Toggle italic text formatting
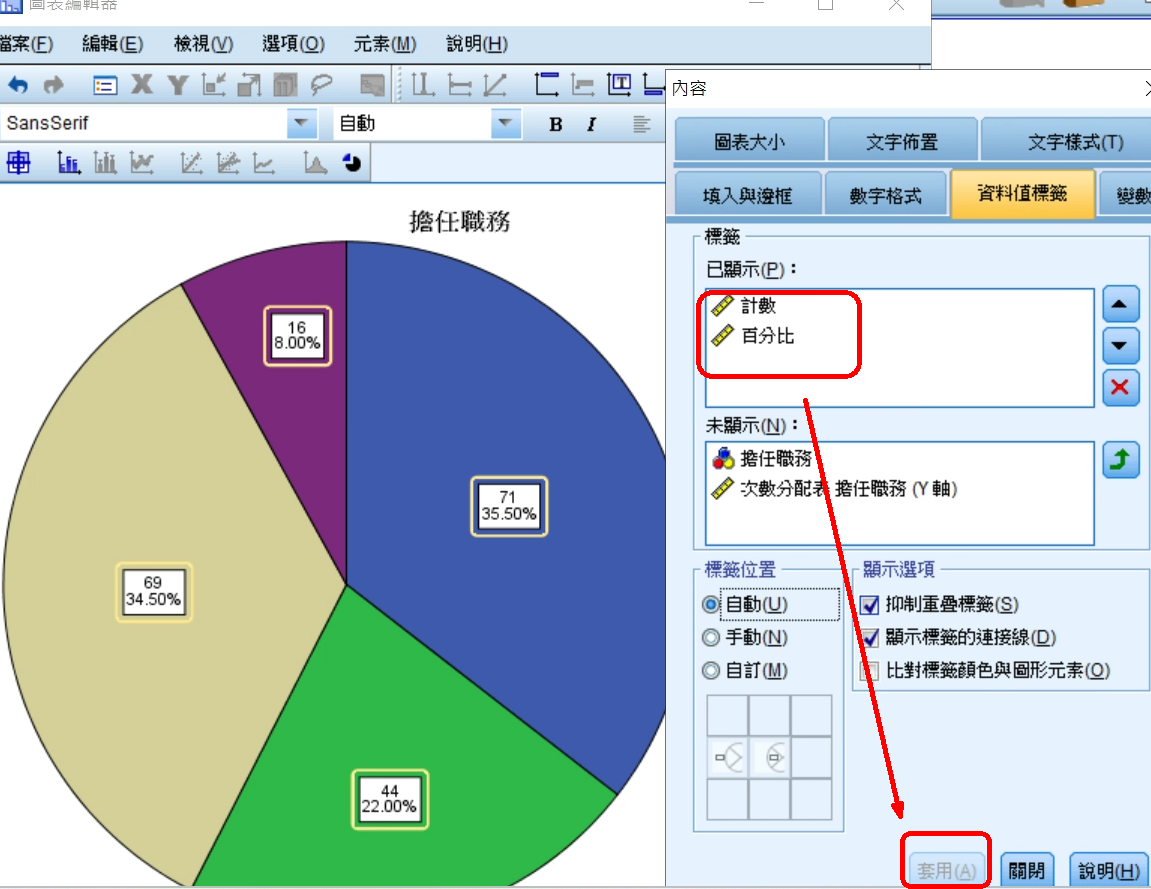 [x=591, y=125]
